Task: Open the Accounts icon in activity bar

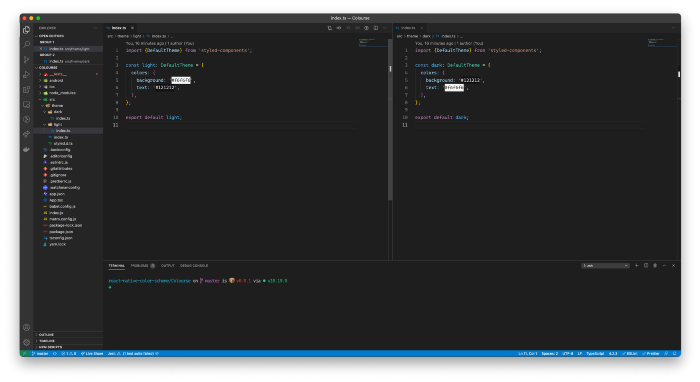Action: pyautogui.click(x=26, y=328)
